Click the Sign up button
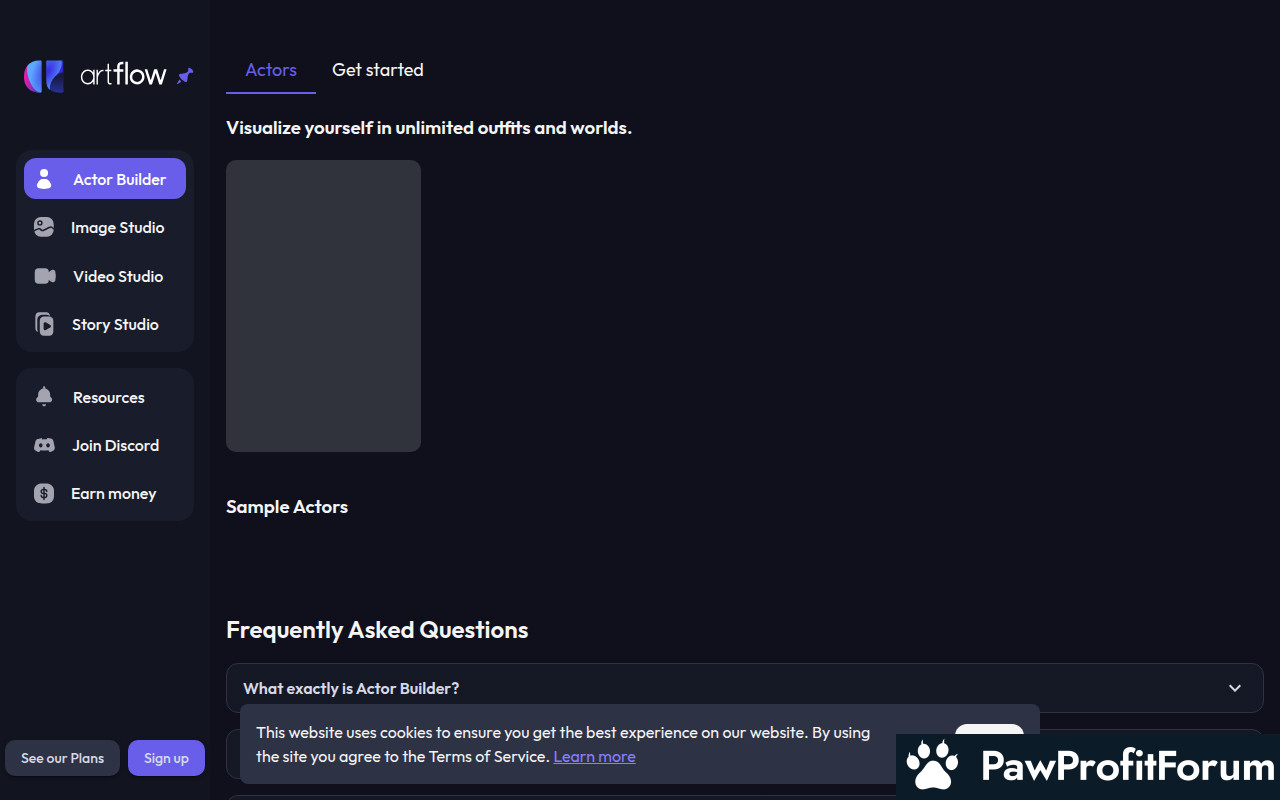The width and height of the screenshot is (1280, 800). [166, 758]
